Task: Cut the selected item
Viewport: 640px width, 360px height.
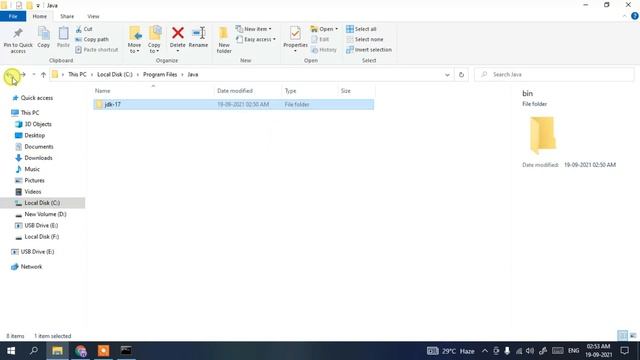Action: [x=84, y=29]
